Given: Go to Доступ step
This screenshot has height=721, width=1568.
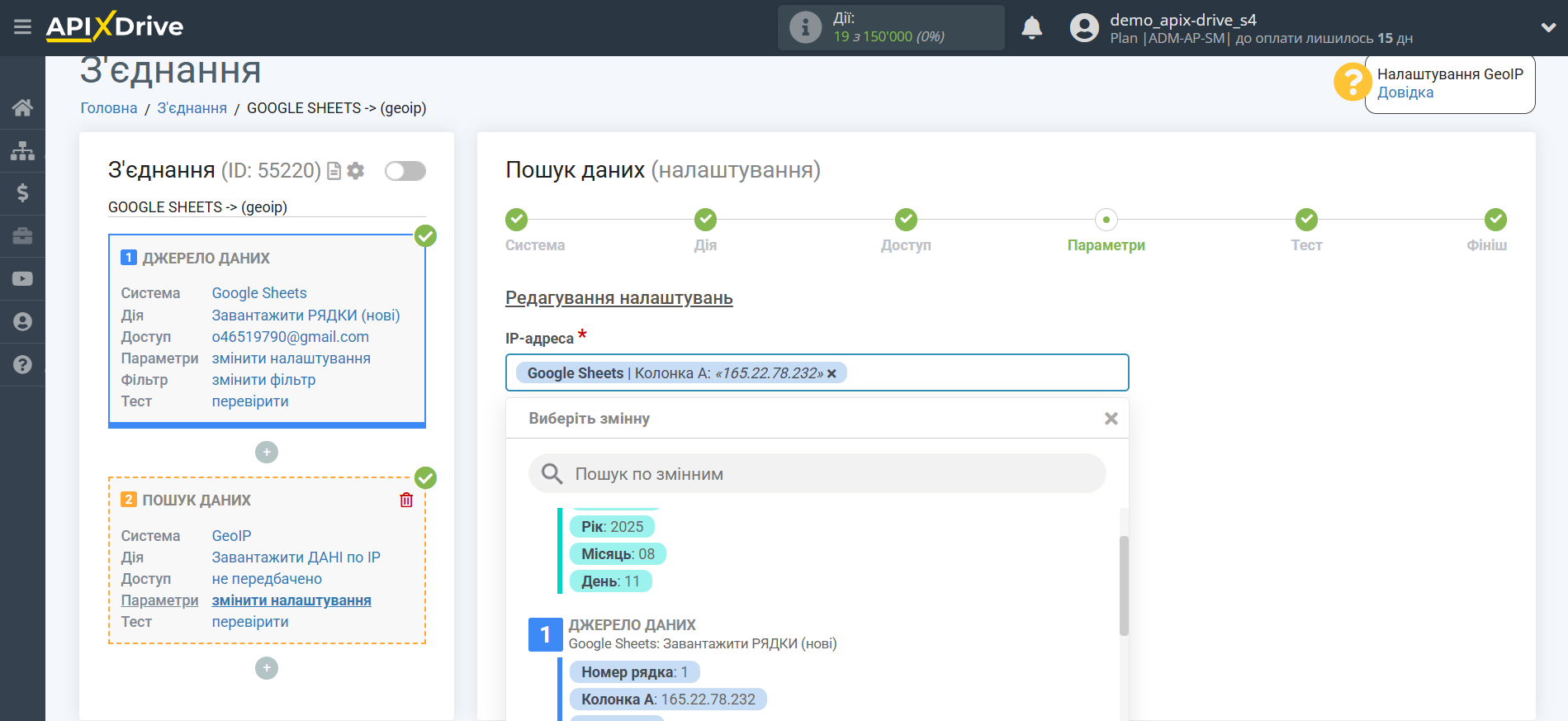Looking at the screenshot, I should (906, 220).
